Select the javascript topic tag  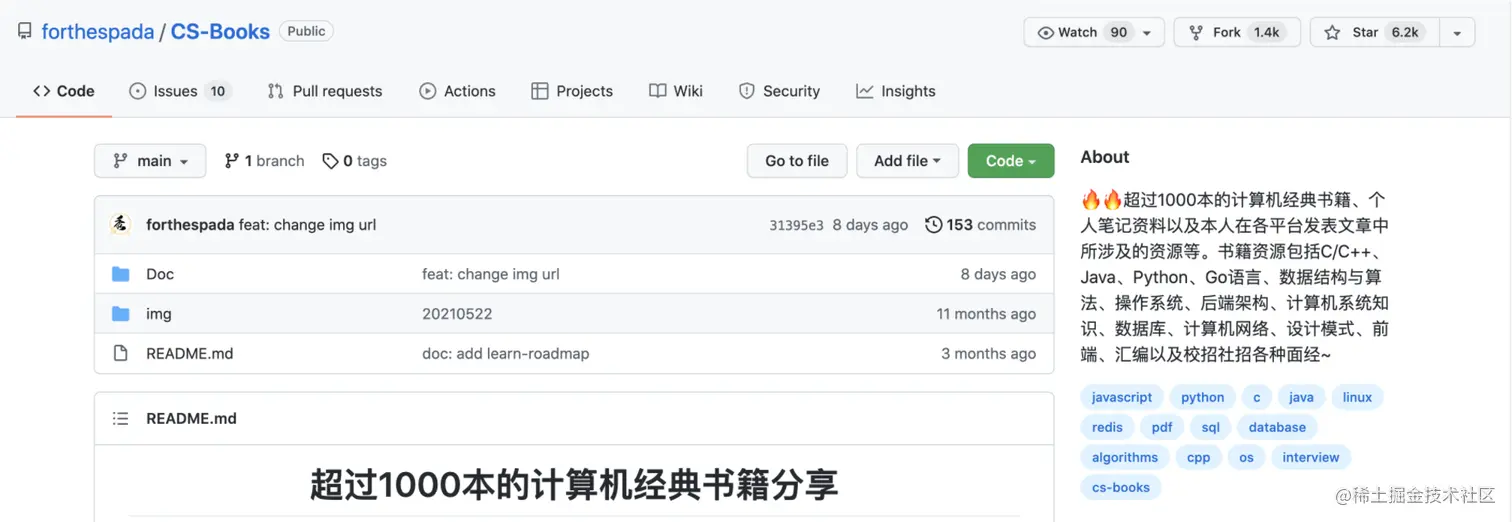(1122, 397)
